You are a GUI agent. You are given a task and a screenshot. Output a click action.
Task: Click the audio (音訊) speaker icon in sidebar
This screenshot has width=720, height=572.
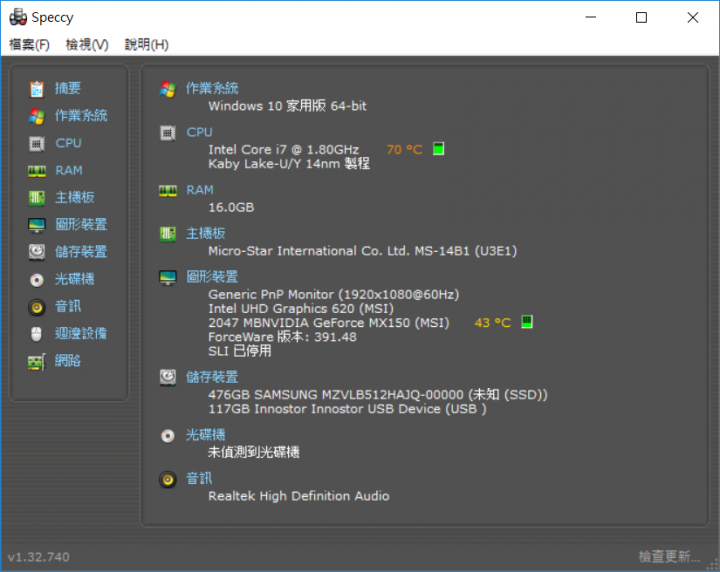coord(37,307)
